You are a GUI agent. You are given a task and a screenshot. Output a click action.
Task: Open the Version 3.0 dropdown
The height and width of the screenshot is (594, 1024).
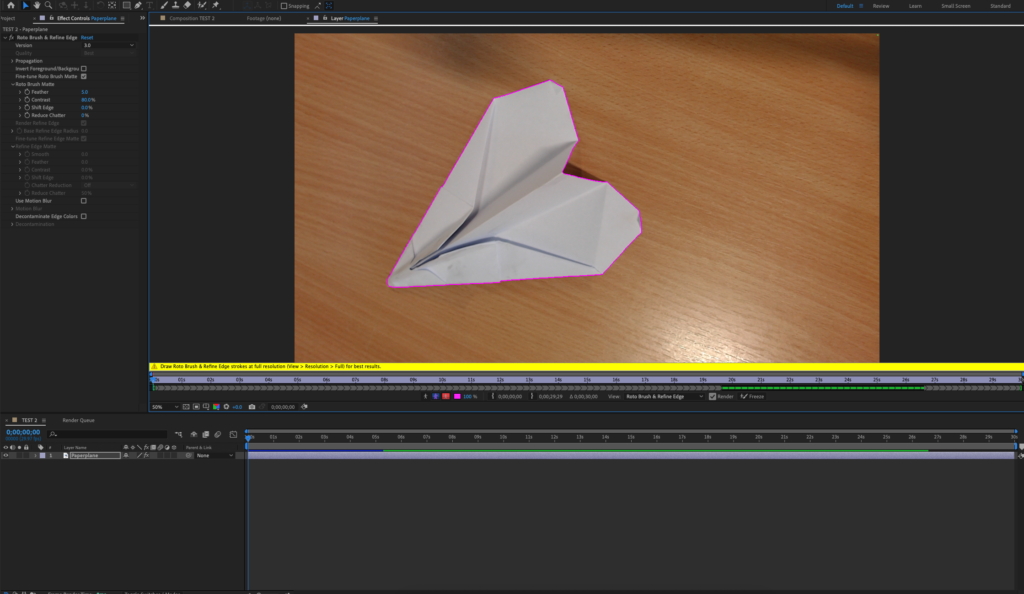pyautogui.click(x=108, y=45)
